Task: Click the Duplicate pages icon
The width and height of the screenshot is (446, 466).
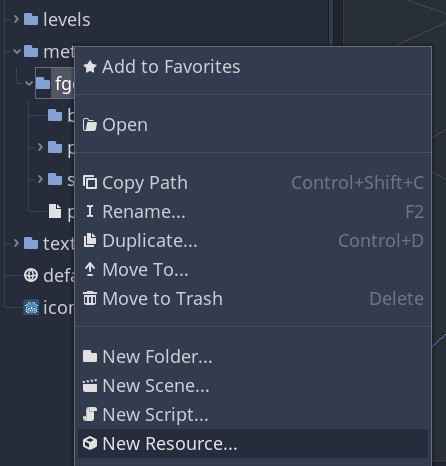Action: click(x=90, y=240)
